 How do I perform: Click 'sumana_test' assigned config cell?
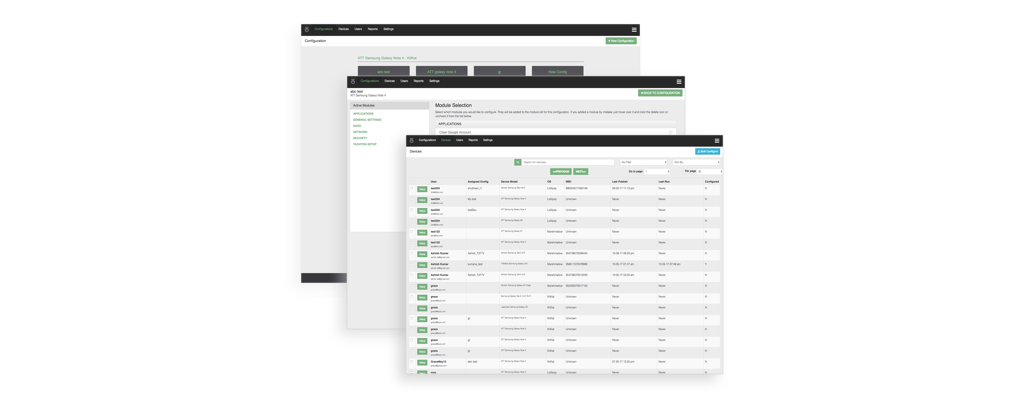point(475,264)
